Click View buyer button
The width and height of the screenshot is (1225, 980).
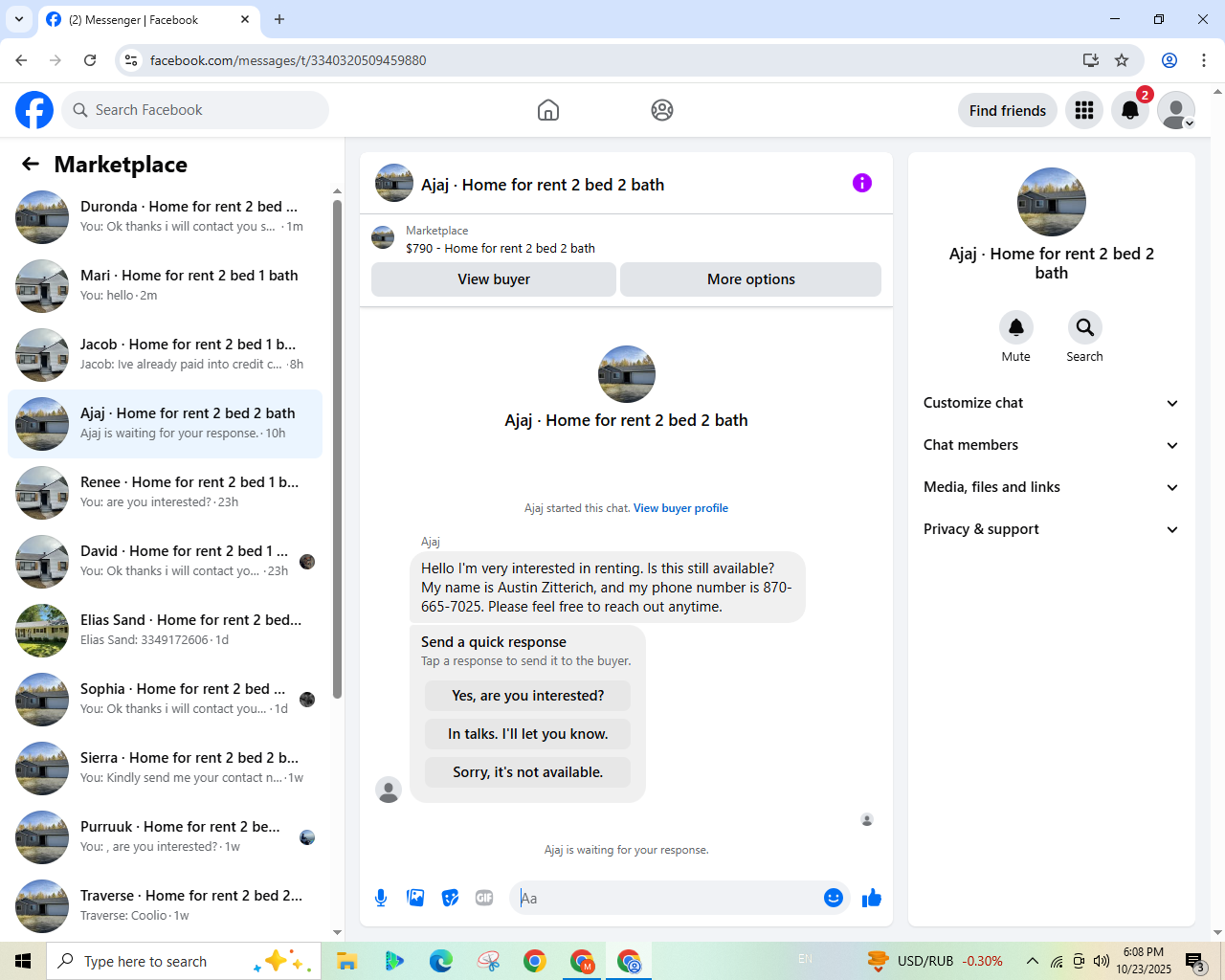494,279
